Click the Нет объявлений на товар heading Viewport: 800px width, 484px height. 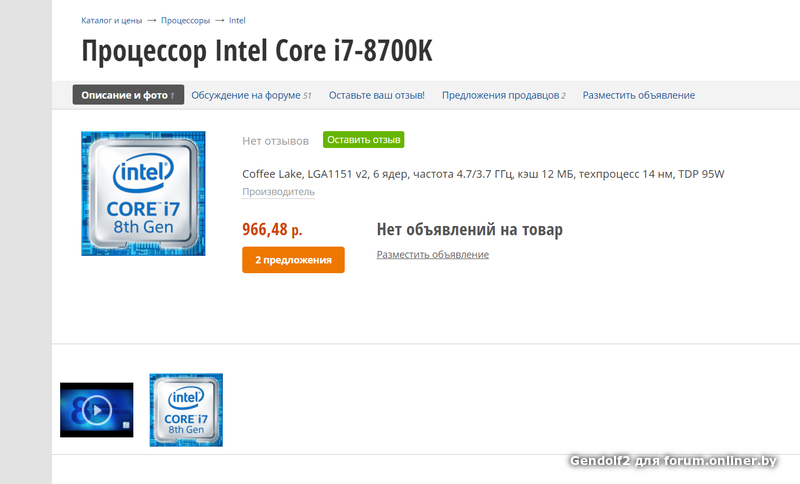pos(470,230)
